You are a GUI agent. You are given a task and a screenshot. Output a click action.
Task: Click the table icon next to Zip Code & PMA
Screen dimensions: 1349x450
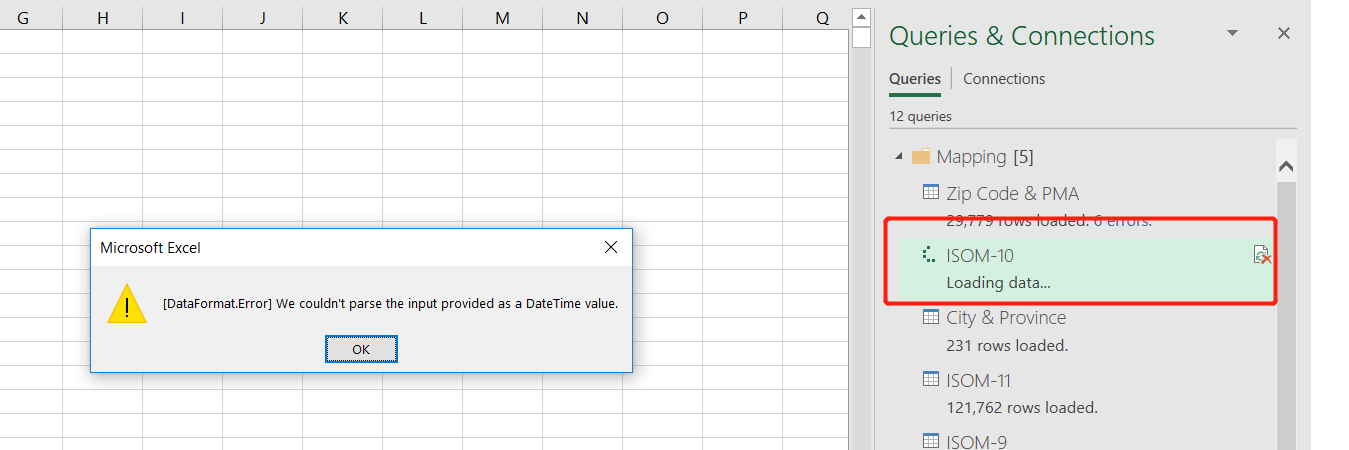[x=930, y=193]
